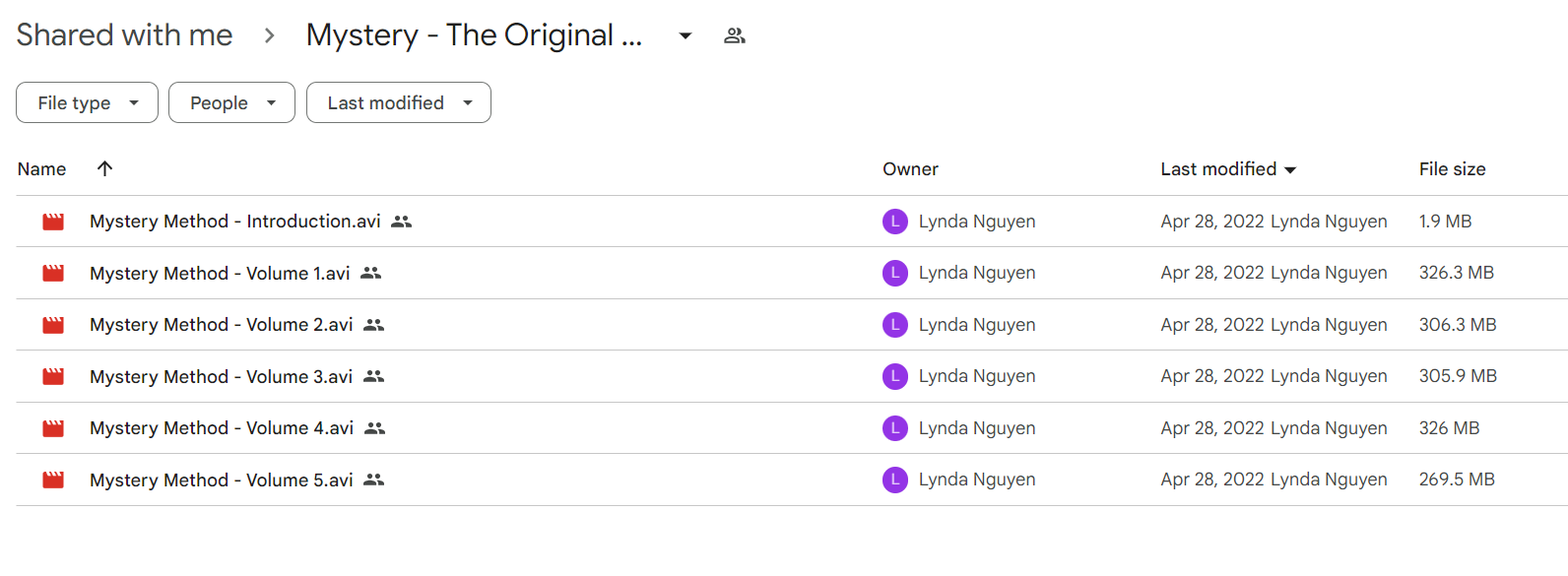Click the Last modified column header sort option
Image resolution: width=1568 pixels, height=576 pixels.
(x=1228, y=169)
